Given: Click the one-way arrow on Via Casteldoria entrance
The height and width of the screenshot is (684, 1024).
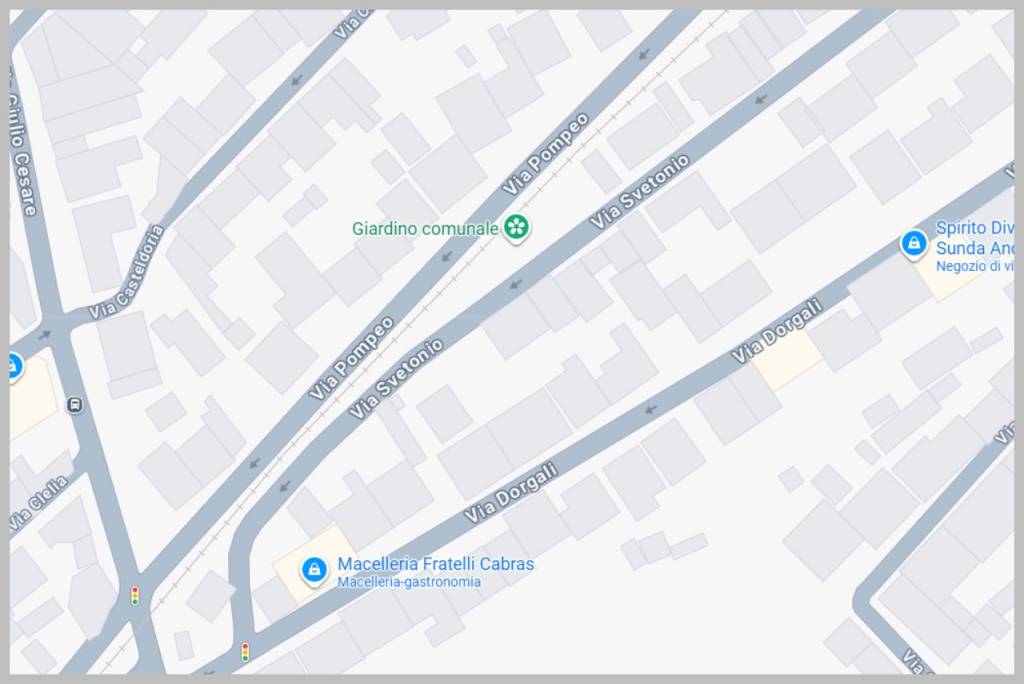Looking at the screenshot, I should tap(44, 335).
